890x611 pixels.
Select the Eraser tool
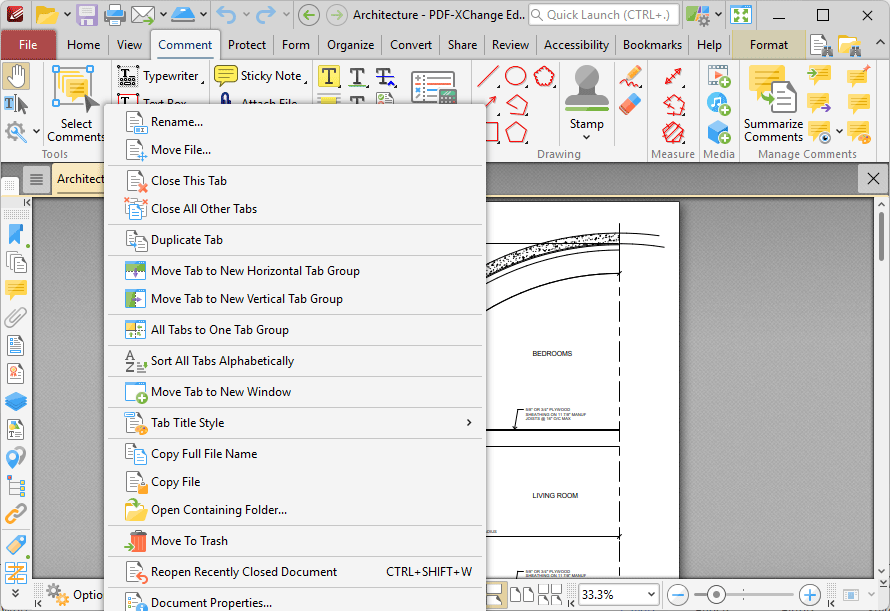click(x=630, y=104)
